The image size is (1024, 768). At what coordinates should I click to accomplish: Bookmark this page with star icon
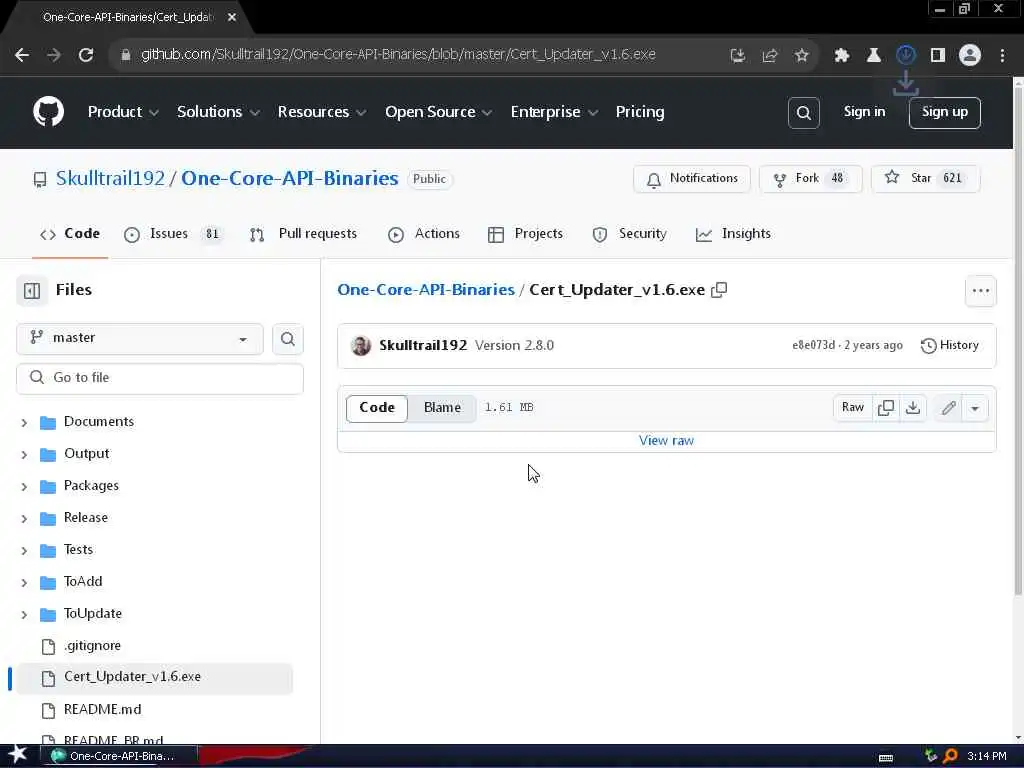point(802,56)
